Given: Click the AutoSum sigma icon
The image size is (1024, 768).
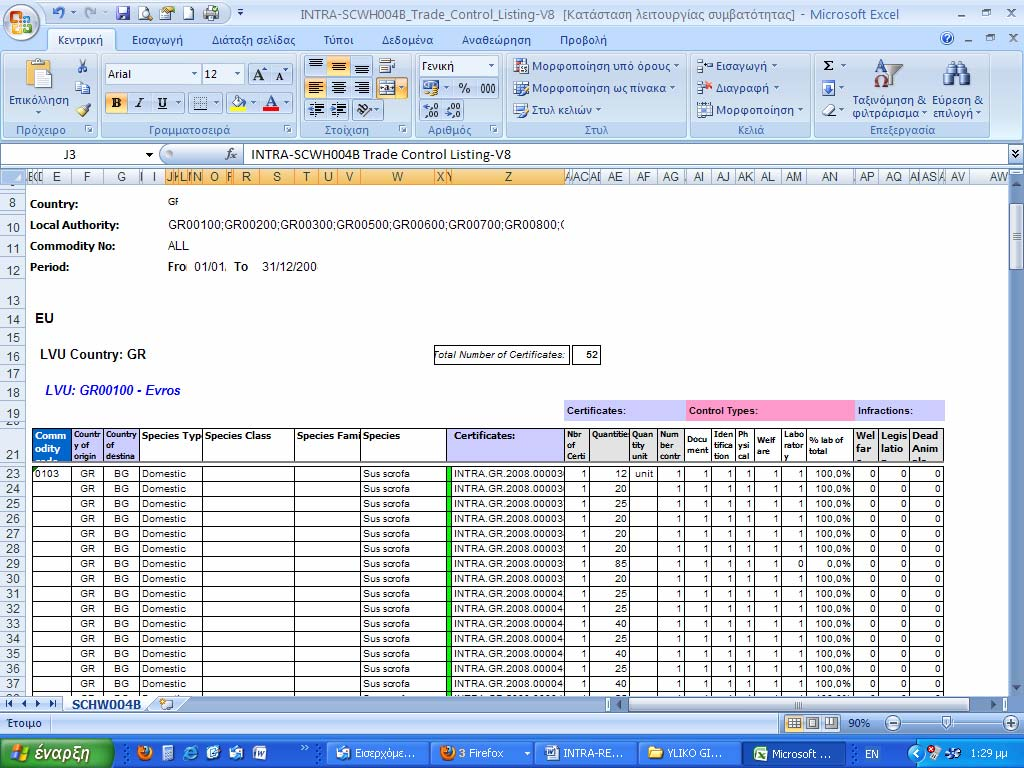Looking at the screenshot, I should [x=829, y=66].
